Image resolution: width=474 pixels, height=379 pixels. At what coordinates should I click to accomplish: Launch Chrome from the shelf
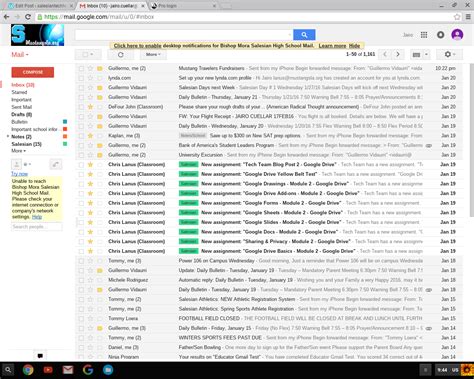click(x=28, y=370)
